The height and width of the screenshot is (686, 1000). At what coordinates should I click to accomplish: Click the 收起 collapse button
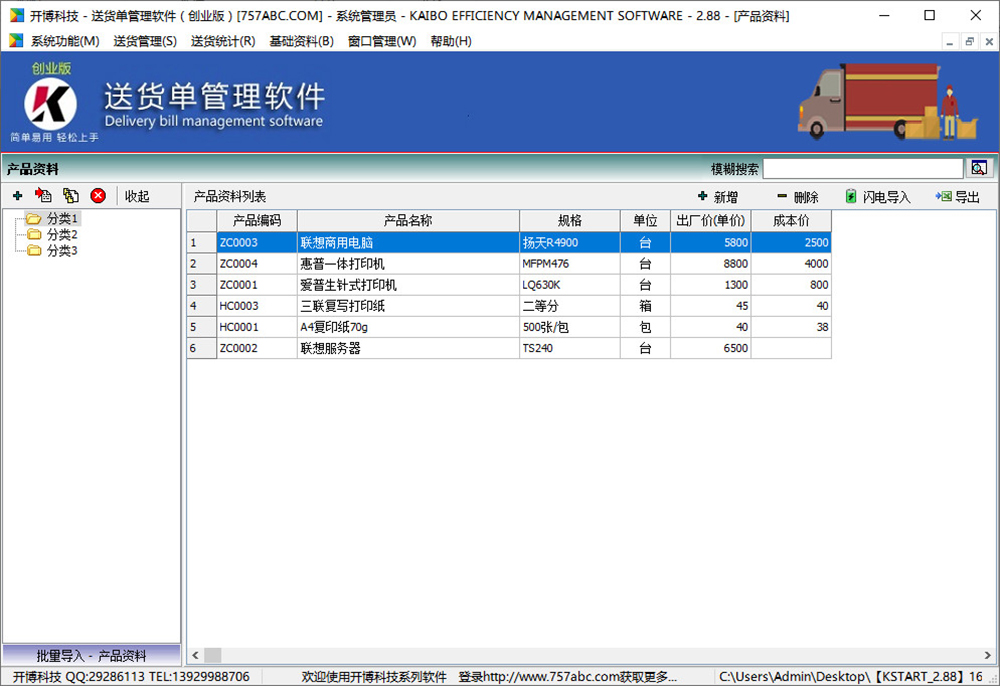point(137,196)
